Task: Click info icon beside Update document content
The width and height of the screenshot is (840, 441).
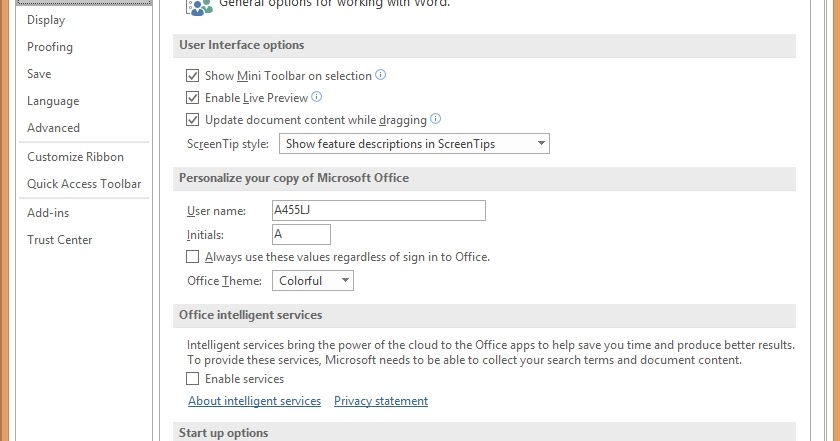Action: [436, 119]
